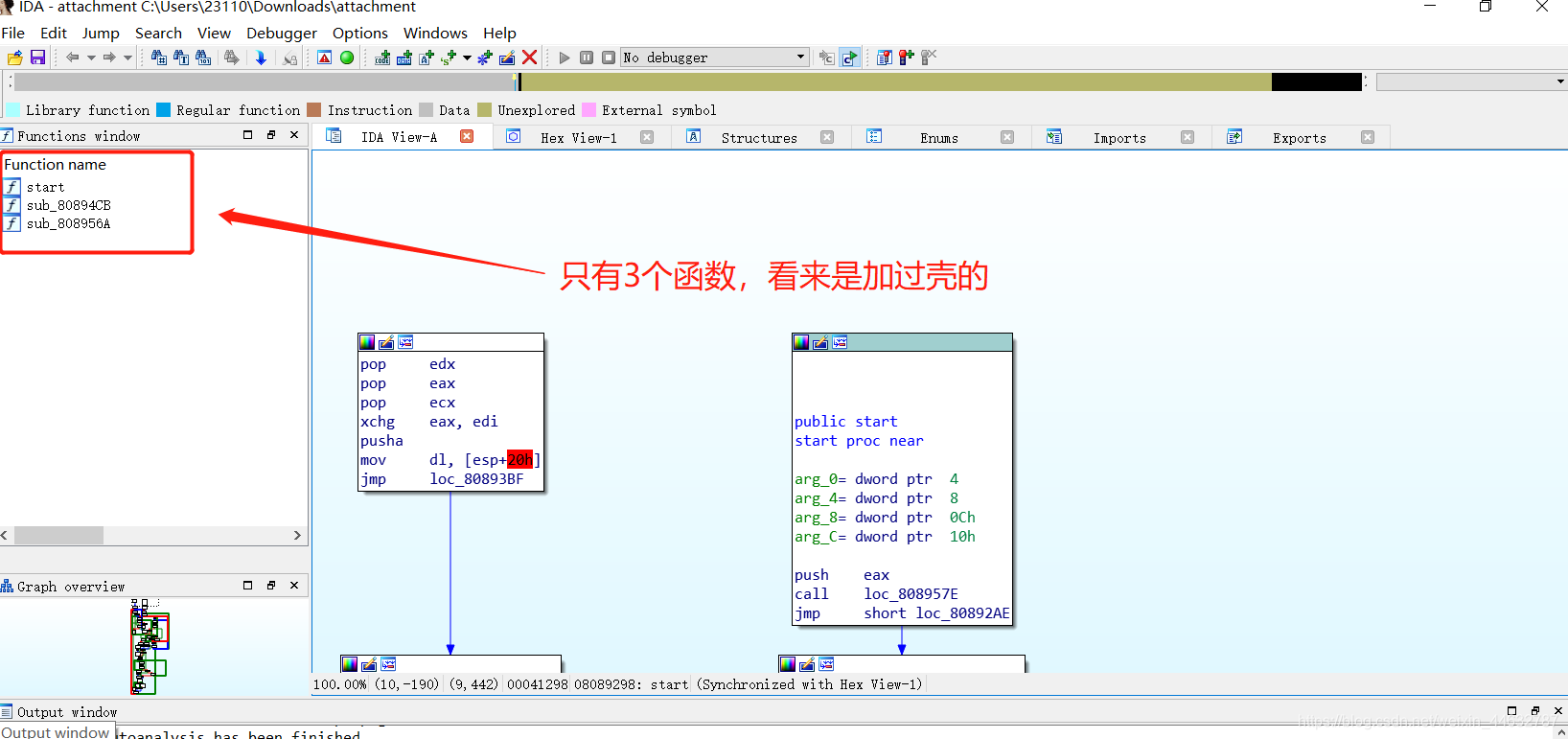
Task: Open the View menu
Action: [214, 33]
